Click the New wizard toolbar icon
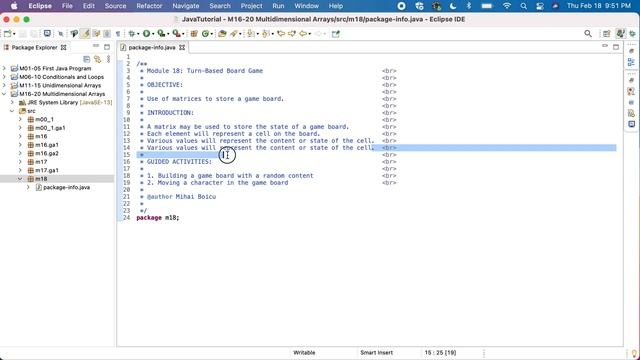Screen dimensions: 640x360 7,34
